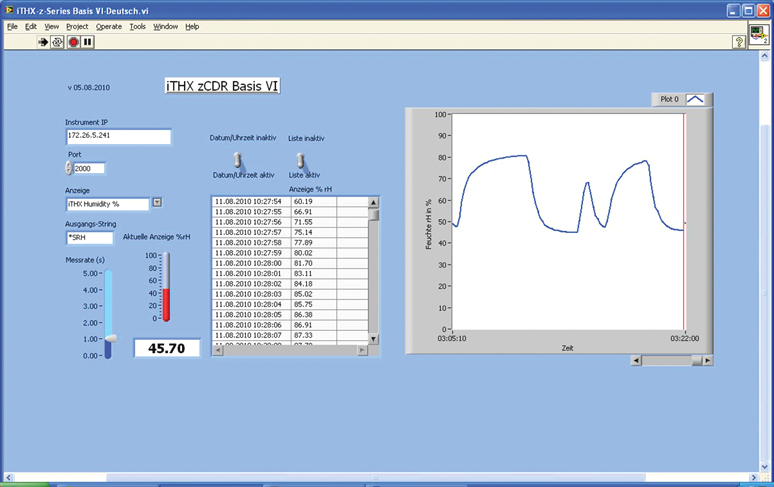The height and width of the screenshot is (487, 774).
Task: Click the 85.75 humidity value cell
Action: click(x=314, y=304)
